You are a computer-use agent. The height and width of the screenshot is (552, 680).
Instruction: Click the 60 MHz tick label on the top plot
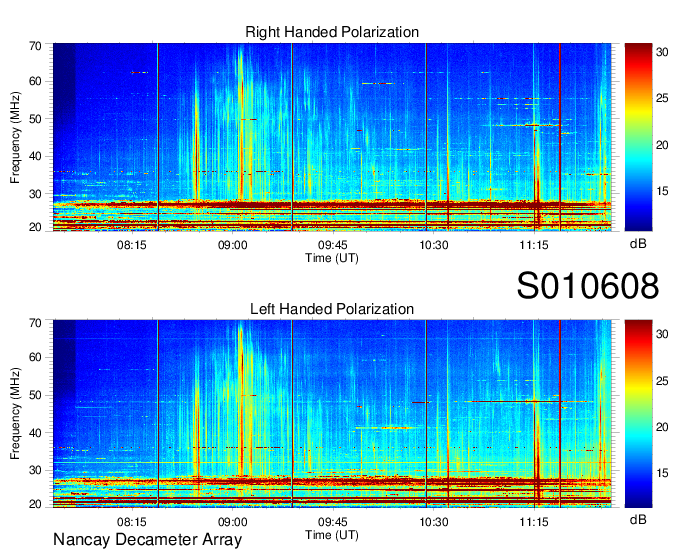click(x=36, y=81)
